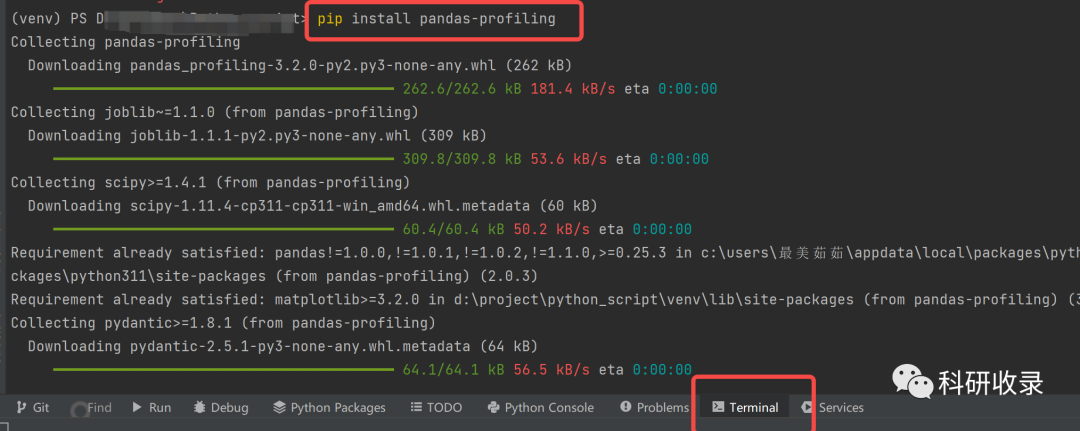
Task: Click the 'Collecting joblib~=1.1.0' line
Action: click(214, 112)
